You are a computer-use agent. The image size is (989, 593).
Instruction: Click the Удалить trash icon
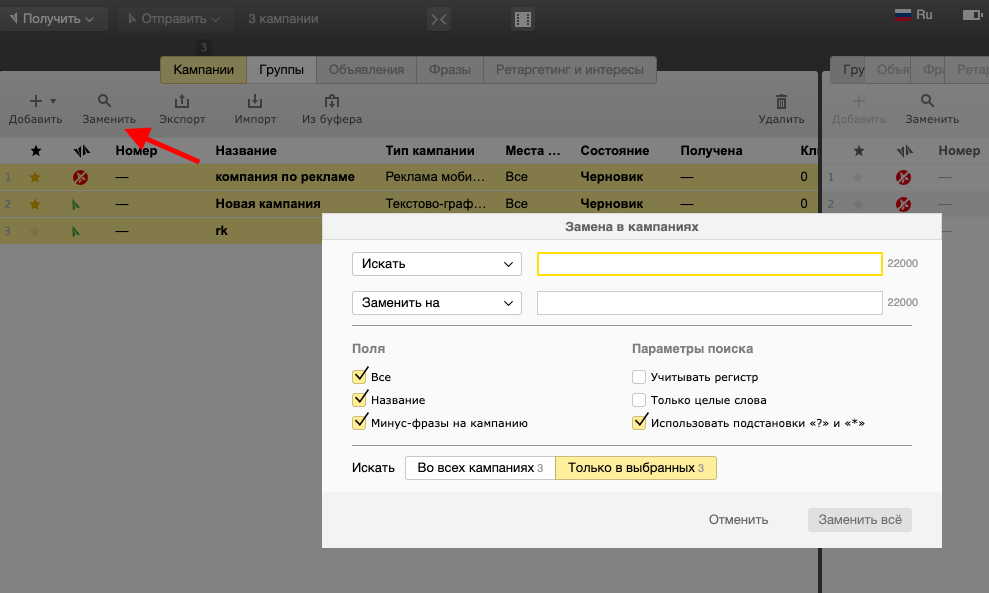pyautogui.click(x=781, y=101)
